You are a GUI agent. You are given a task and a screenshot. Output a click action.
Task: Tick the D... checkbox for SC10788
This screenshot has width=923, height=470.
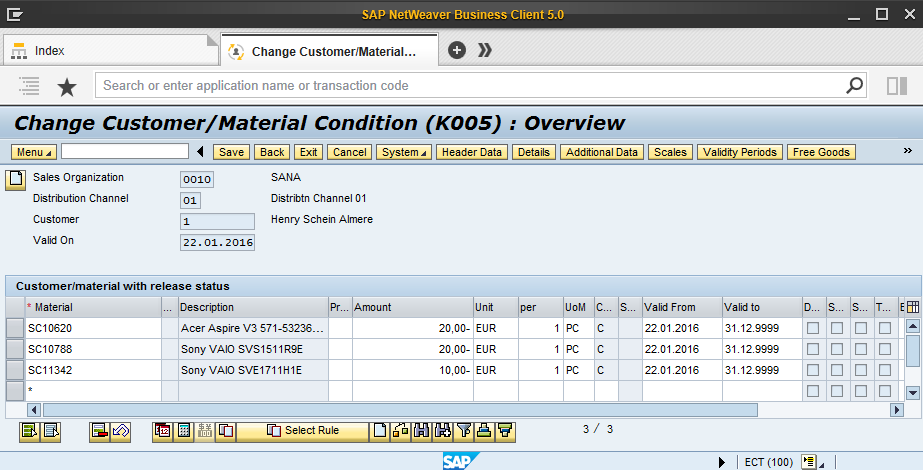pyautogui.click(x=813, y=349)
